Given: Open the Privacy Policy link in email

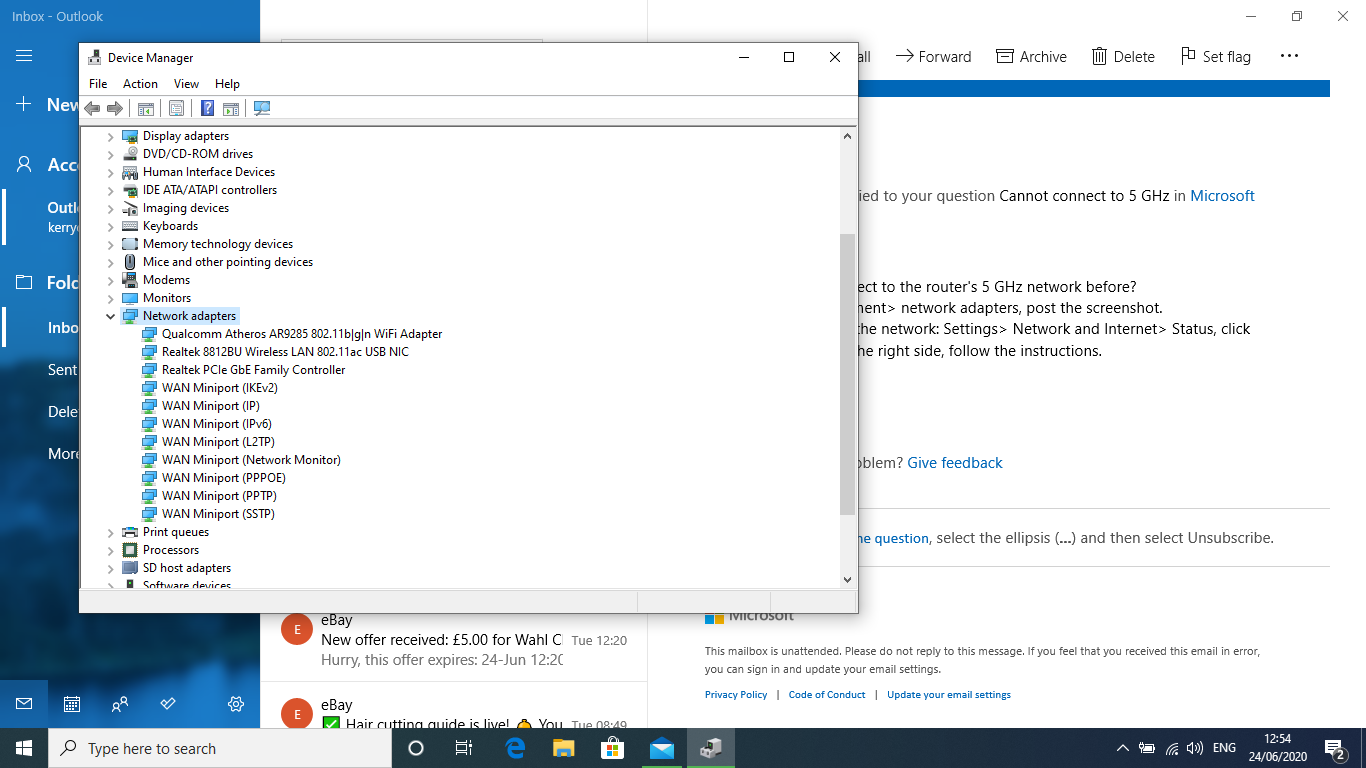Looking at the screenshot, I should [x=736, y=695].
